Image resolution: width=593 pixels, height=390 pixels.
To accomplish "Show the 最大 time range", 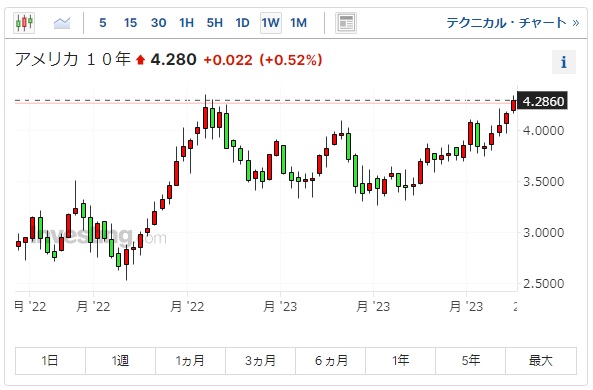I will 541,360.
